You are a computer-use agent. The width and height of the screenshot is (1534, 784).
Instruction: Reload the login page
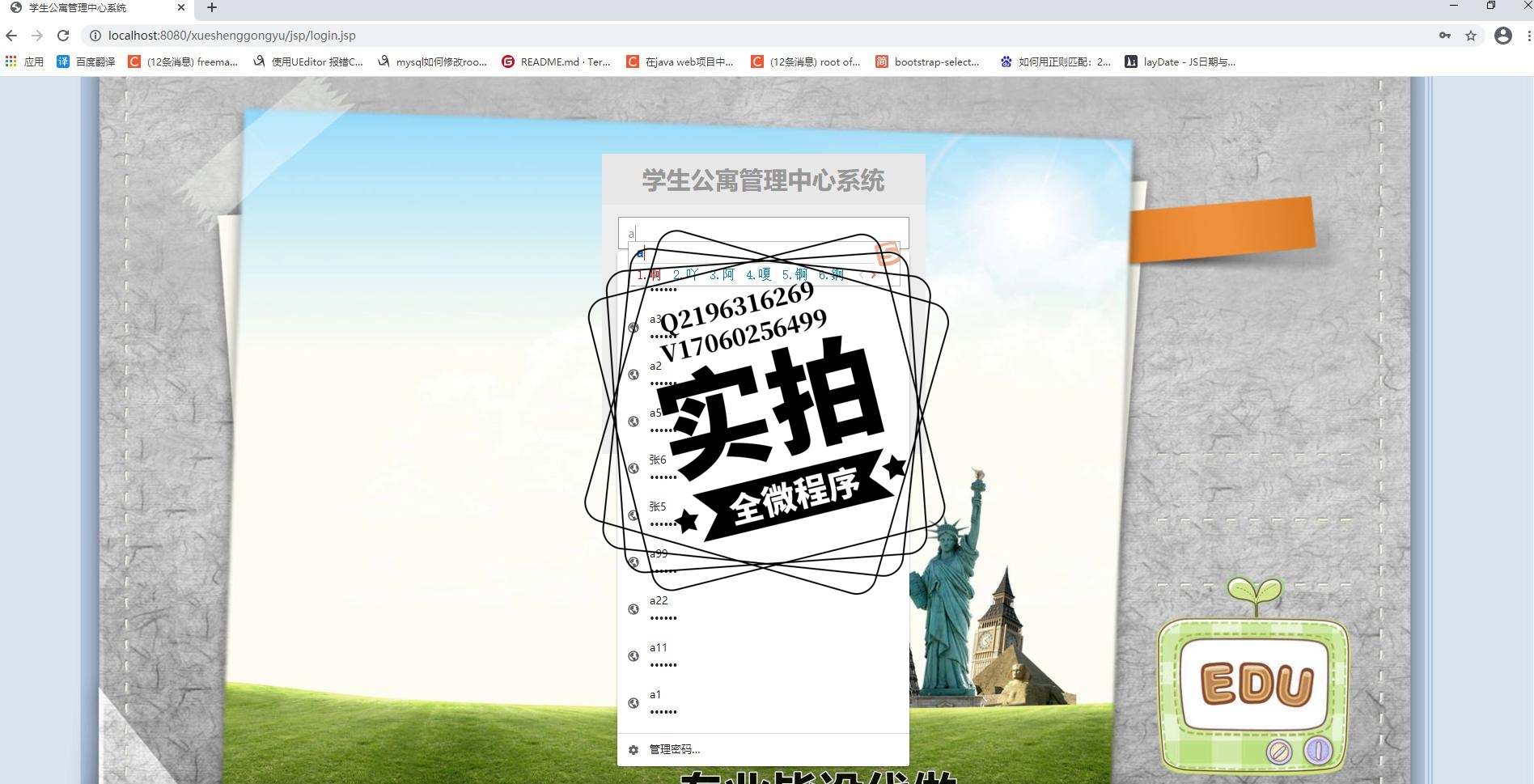tap(63, 36)
